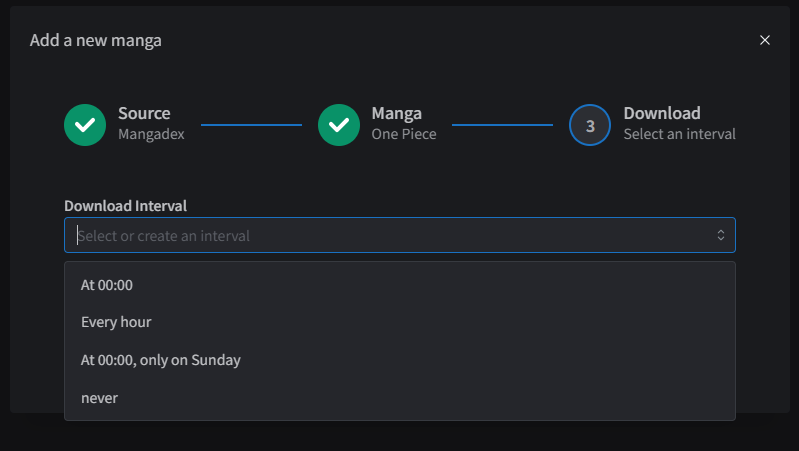
Task: Choose the At 00:00 interval option
Action: (400, 285)
